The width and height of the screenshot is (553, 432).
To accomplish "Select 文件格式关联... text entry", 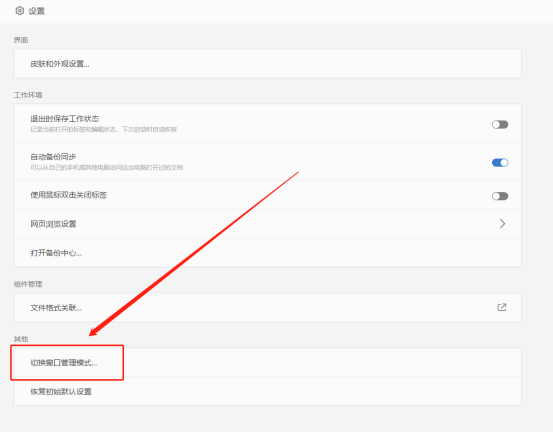I will [x=56, y=308].
